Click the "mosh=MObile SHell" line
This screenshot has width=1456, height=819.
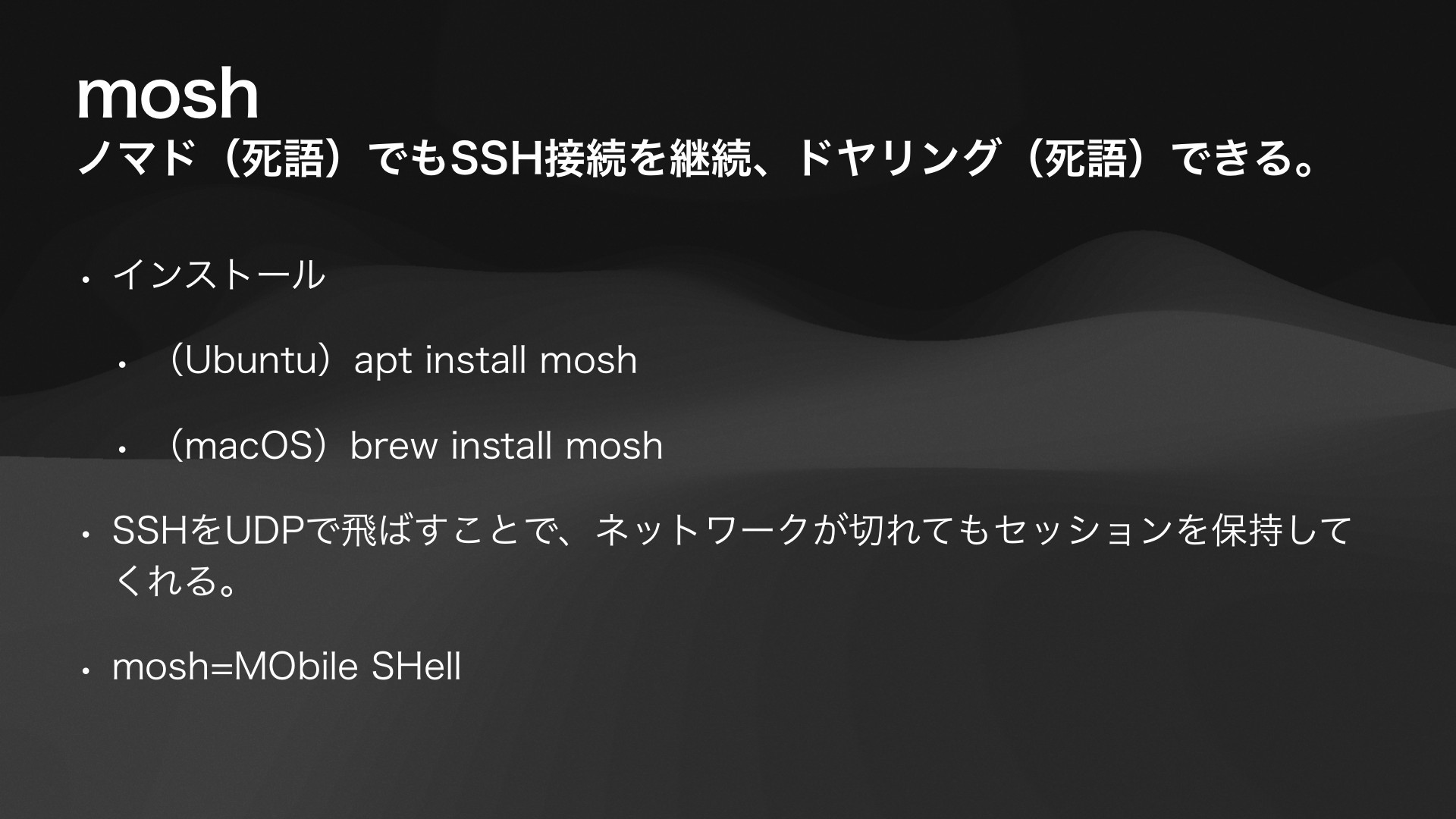[x=287, y=667]
